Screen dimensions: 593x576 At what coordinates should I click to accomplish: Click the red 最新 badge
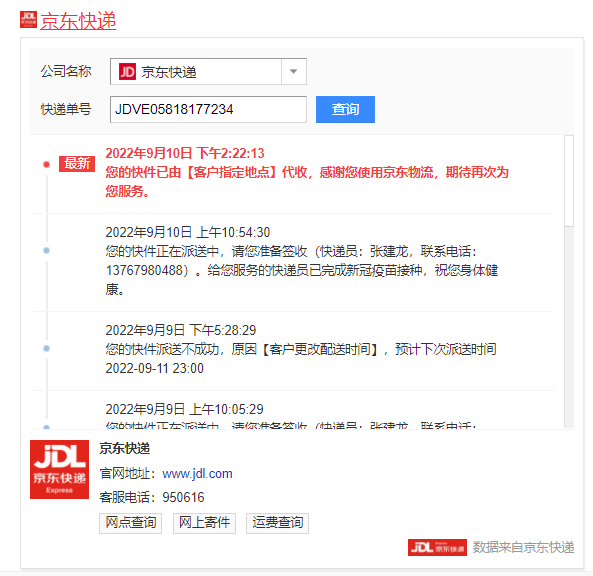77,164
